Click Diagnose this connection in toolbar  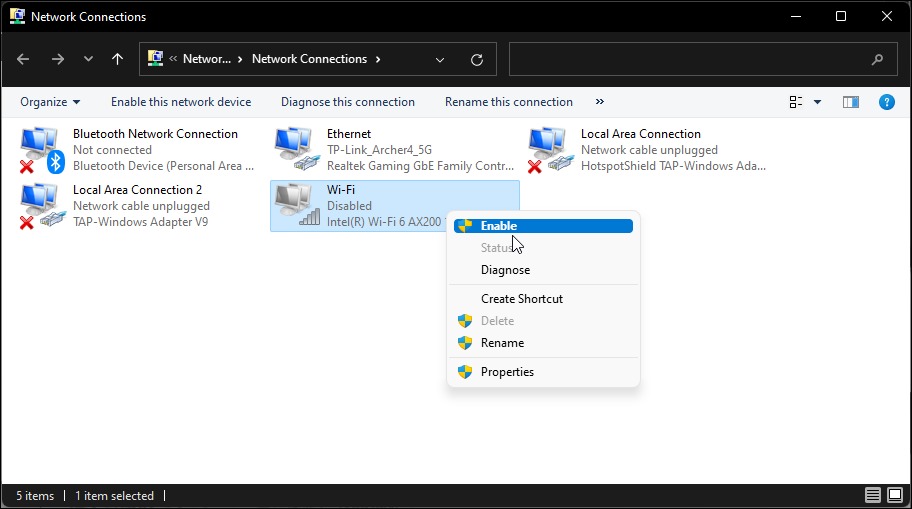(x=347, y=102)
